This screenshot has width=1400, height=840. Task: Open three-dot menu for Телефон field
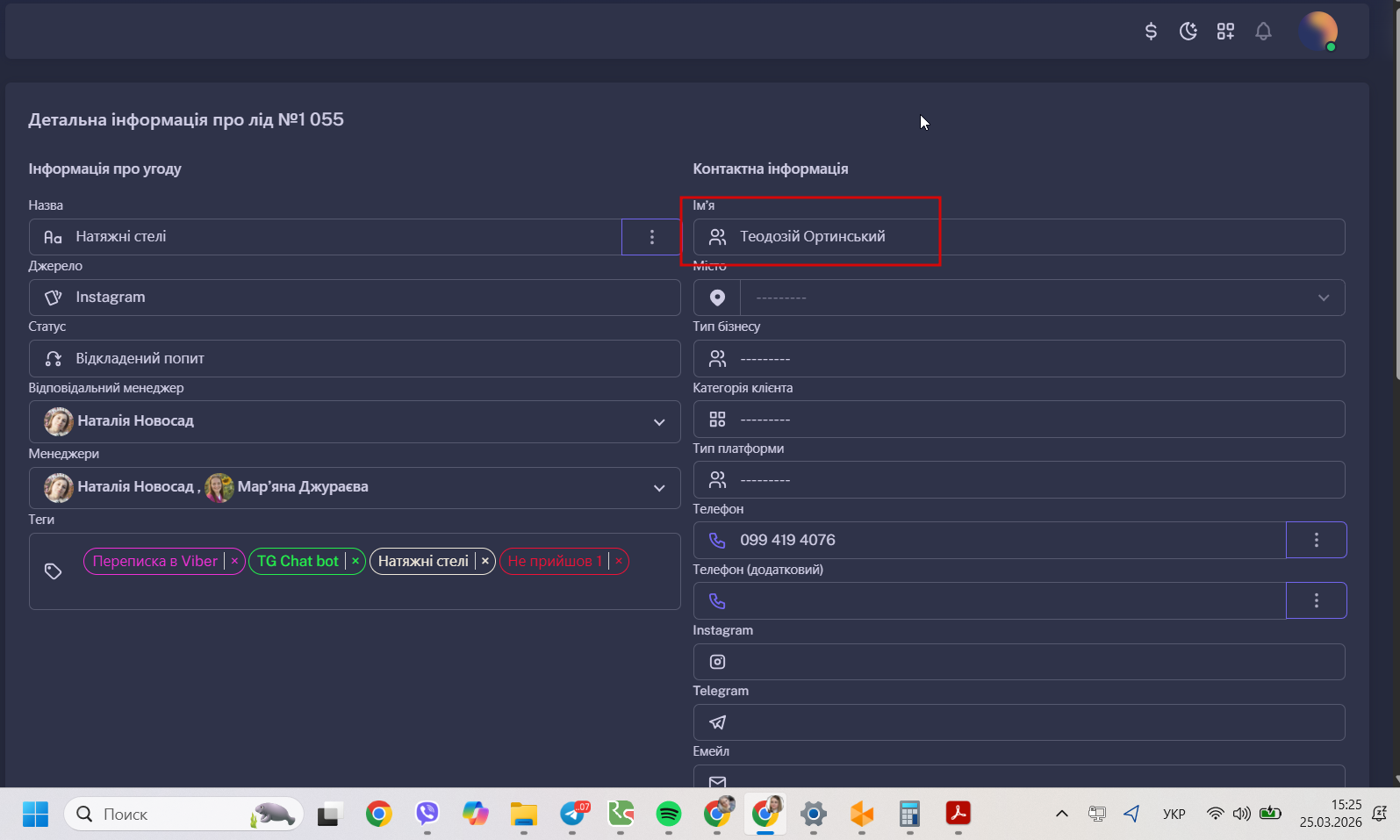pyautogui.click(x=1316, y=540)
